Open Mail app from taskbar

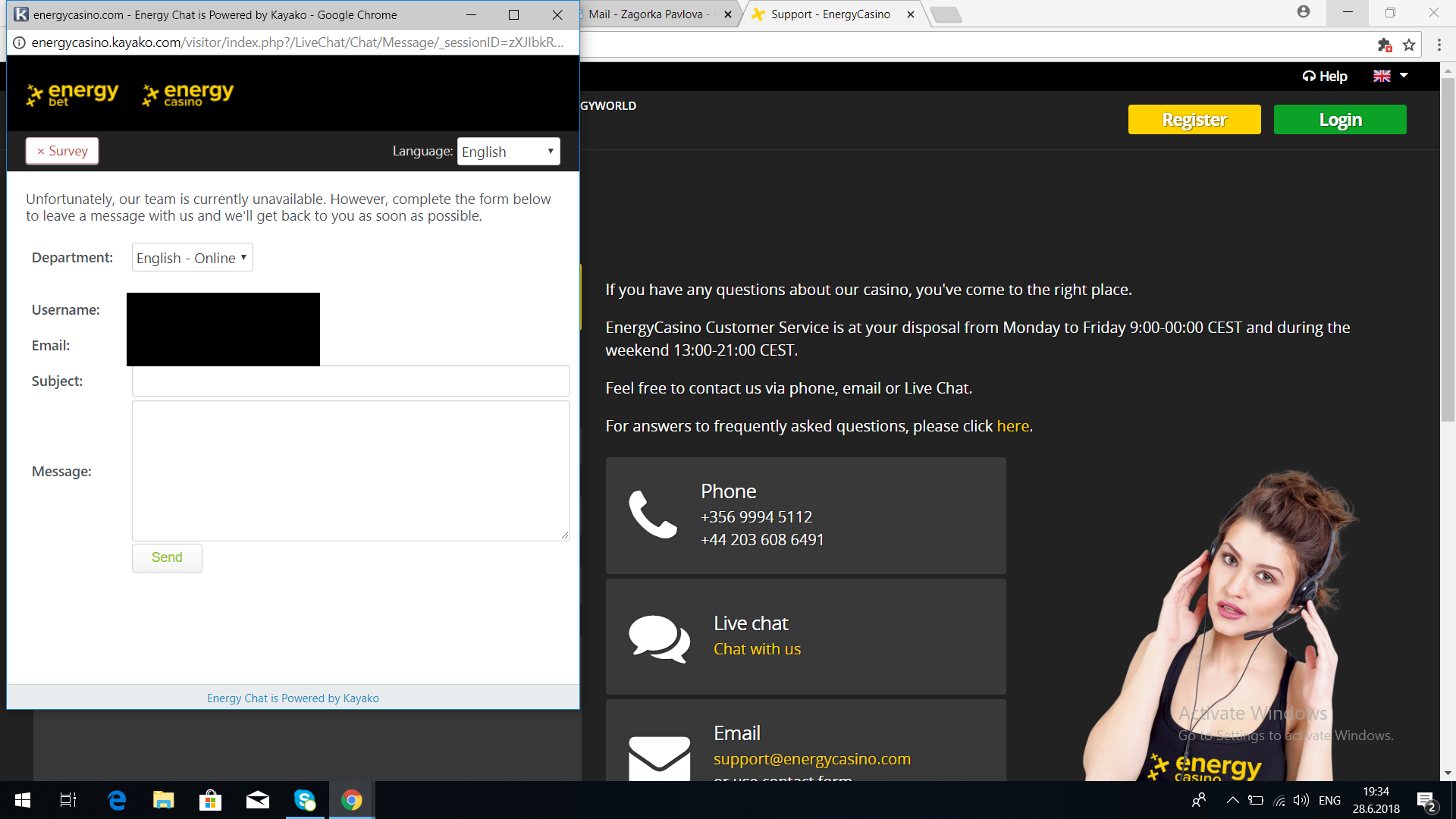coord(258,800)
